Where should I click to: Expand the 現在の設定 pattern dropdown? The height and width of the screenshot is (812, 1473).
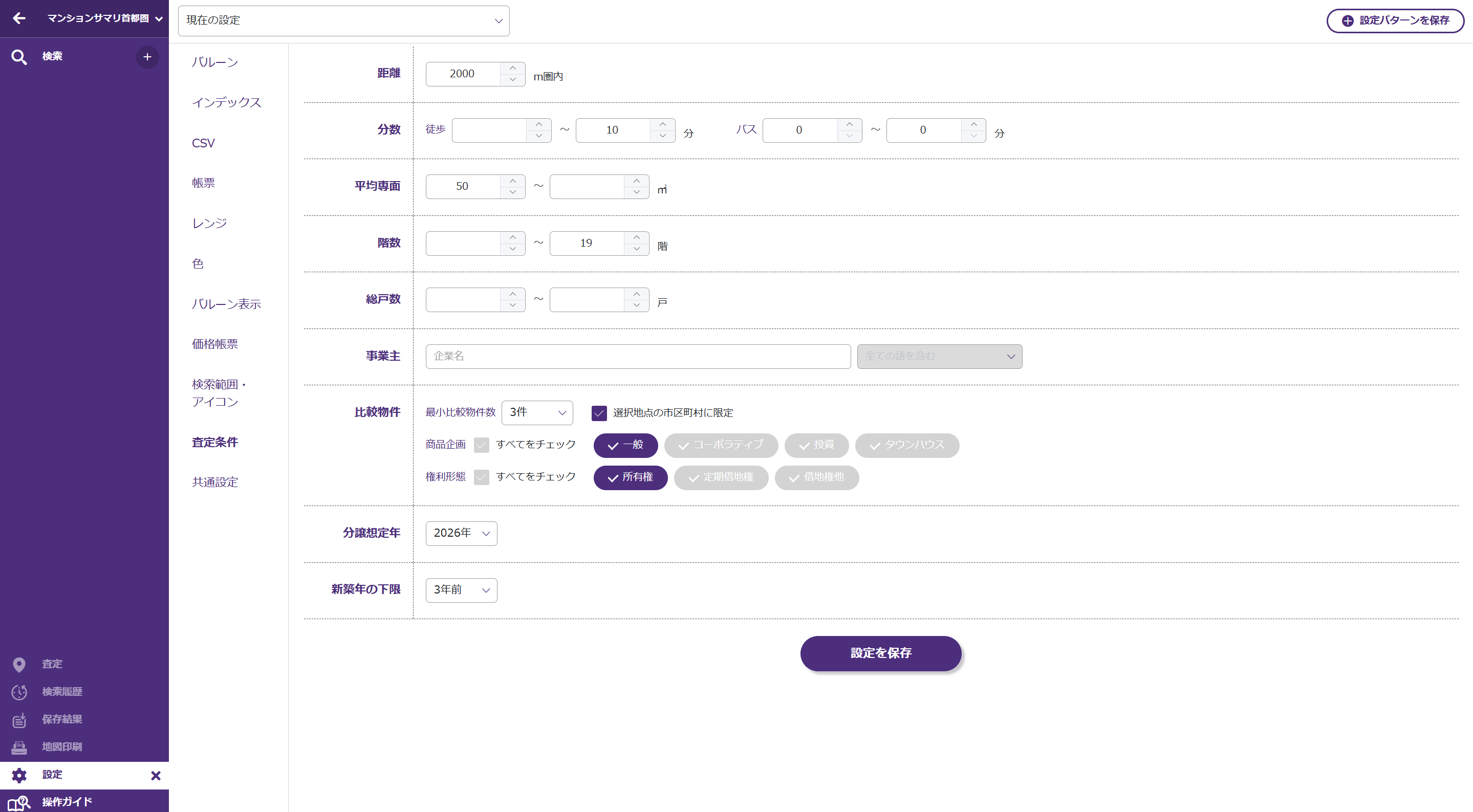[x=343, y=21]
